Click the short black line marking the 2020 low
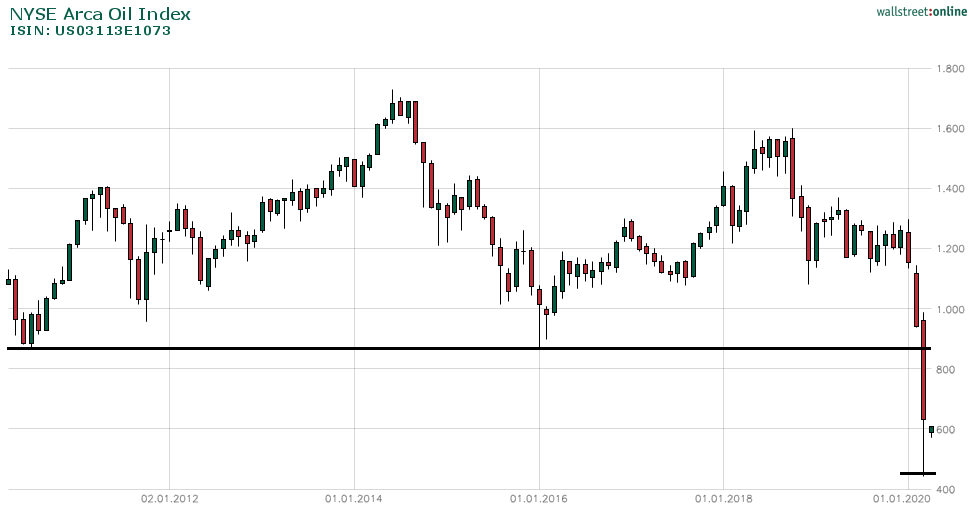Screen dimensions: 976x510 click(917, 473)
